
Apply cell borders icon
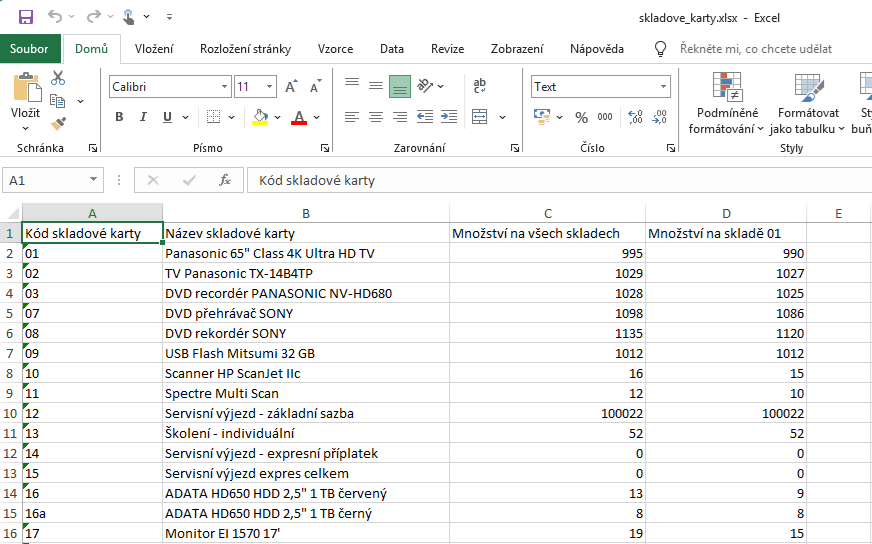click(214, 117)
